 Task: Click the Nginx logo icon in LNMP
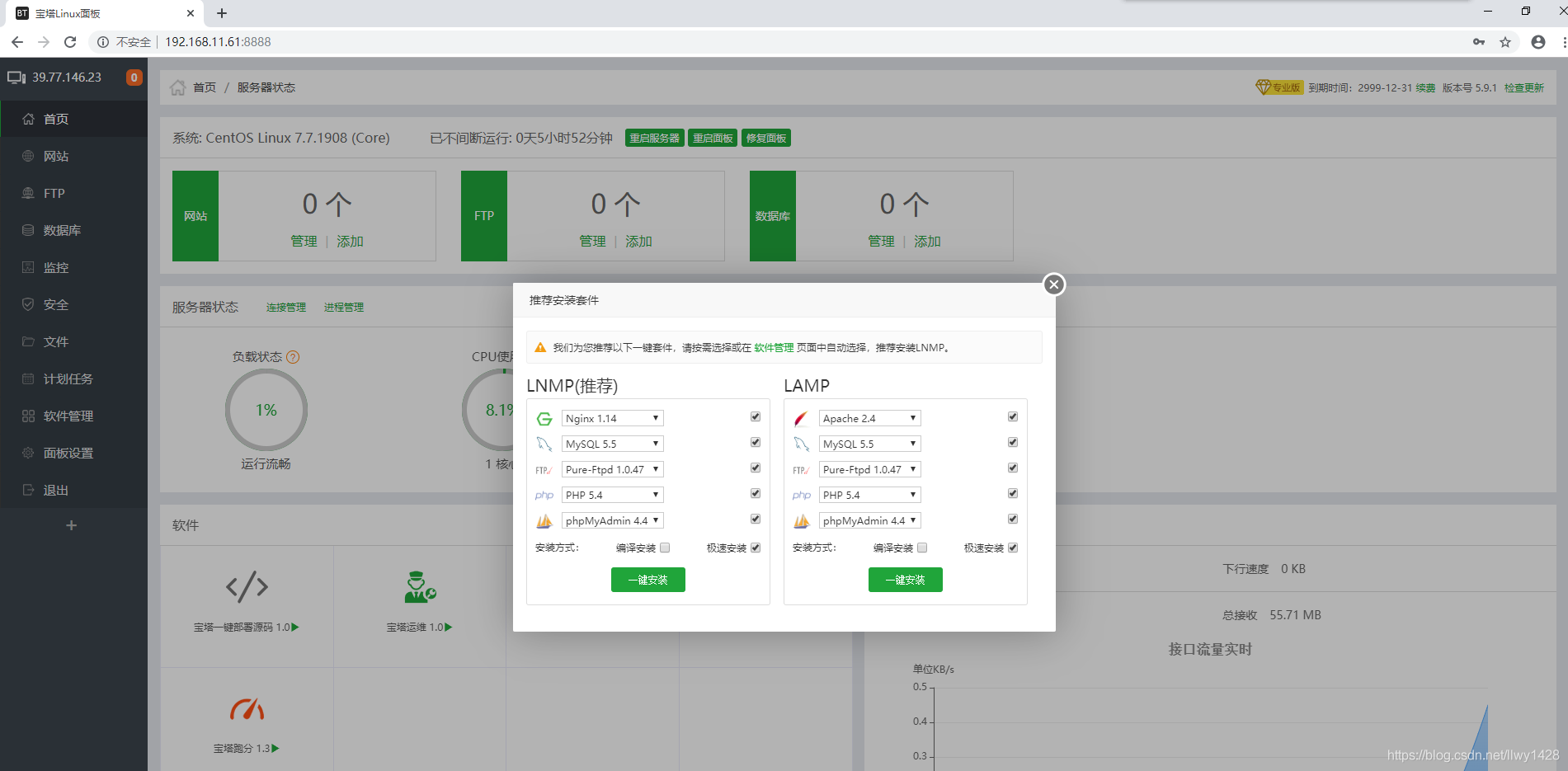(x=544, y=419)
